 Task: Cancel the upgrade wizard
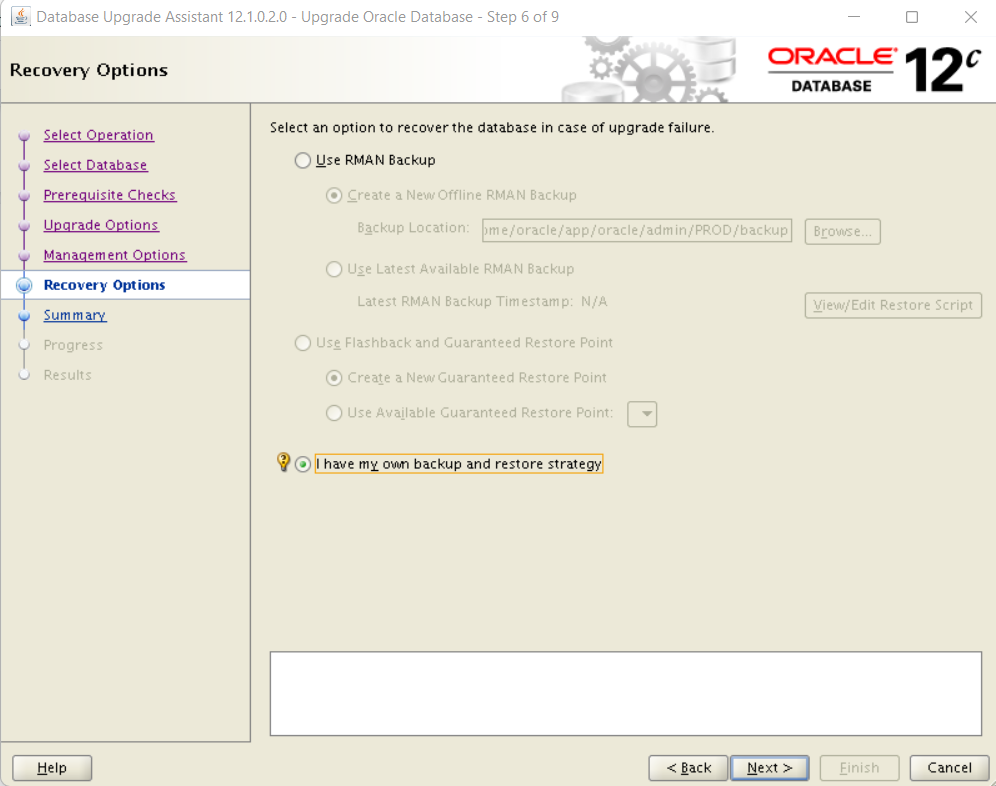[x=950, y=768]
